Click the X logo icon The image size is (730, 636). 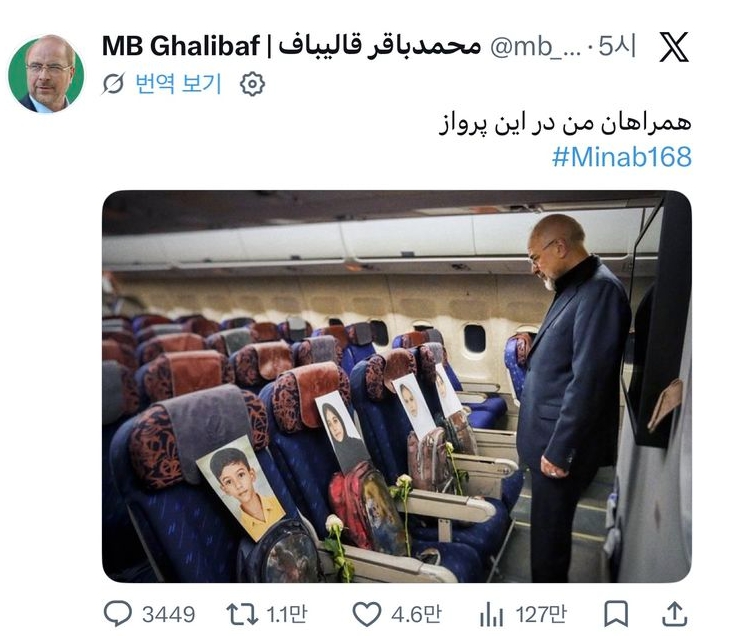click(674, 47)
